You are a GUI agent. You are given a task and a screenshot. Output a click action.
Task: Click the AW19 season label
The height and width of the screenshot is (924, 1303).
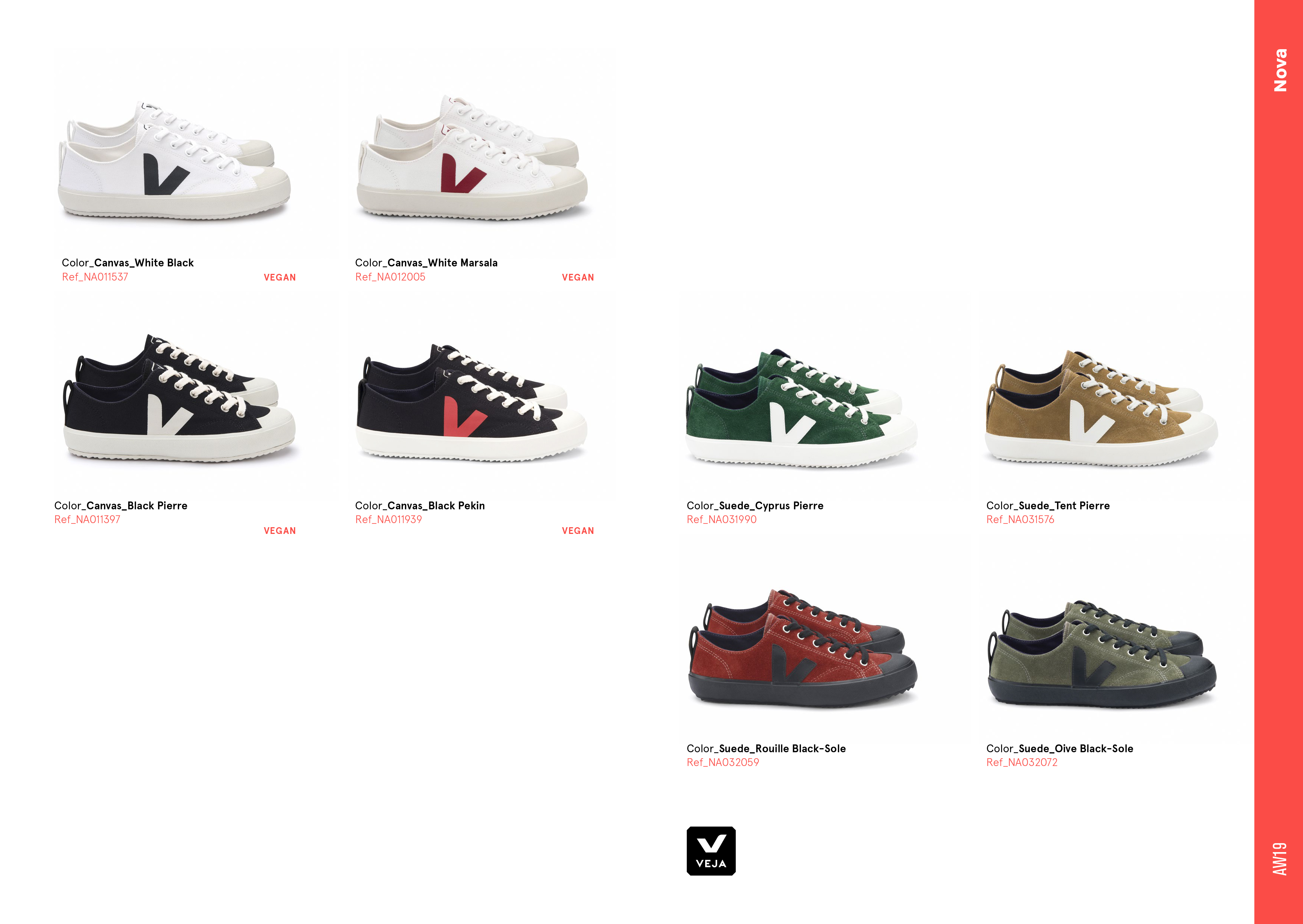click(1280, 858)
